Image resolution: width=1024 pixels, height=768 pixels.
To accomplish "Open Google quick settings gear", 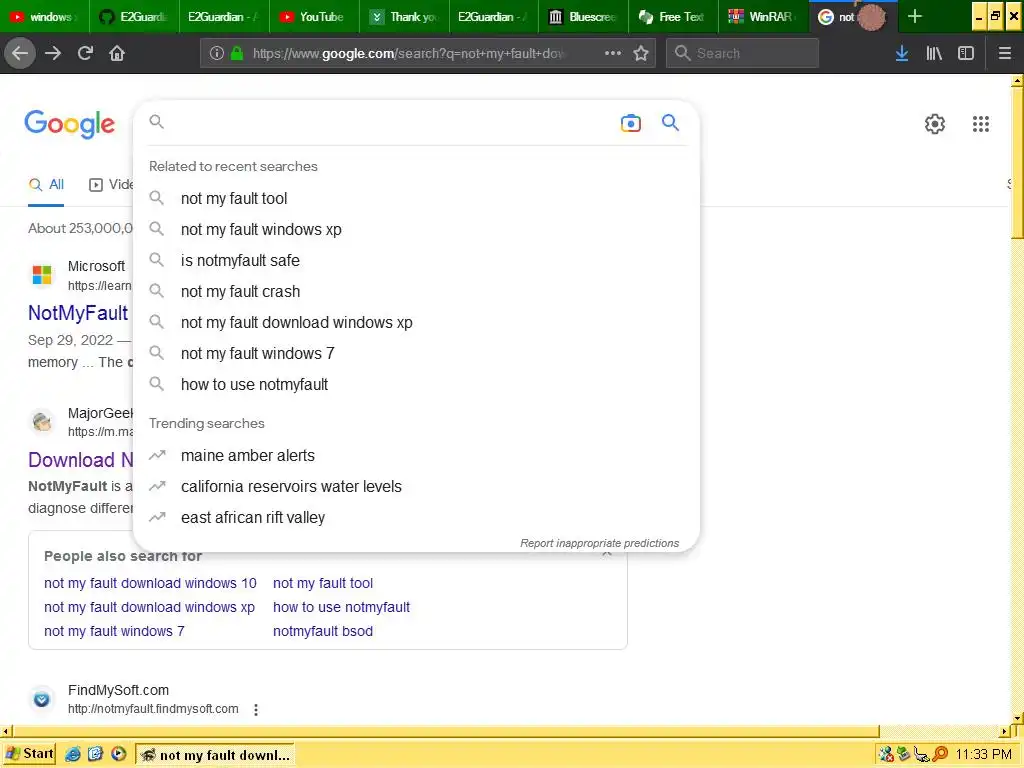I will click(x=935, y=123).
